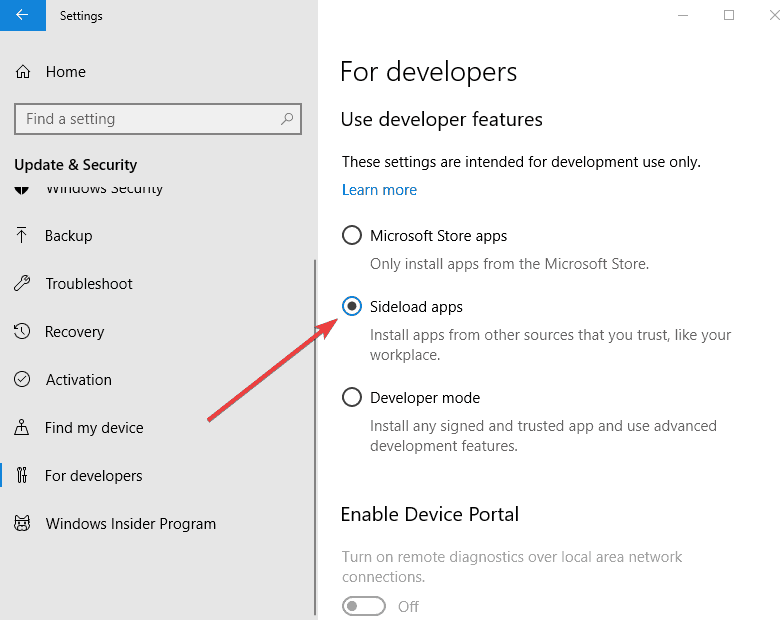Screen dimensions: 783x620
Task: Maximize the Settings window
Action: click(729, 15)
